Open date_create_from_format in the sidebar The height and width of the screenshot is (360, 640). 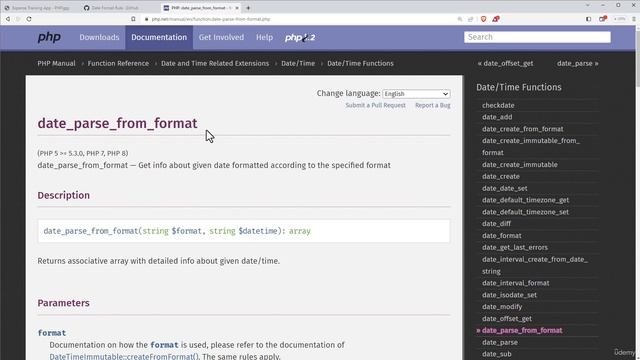(522, 129)
